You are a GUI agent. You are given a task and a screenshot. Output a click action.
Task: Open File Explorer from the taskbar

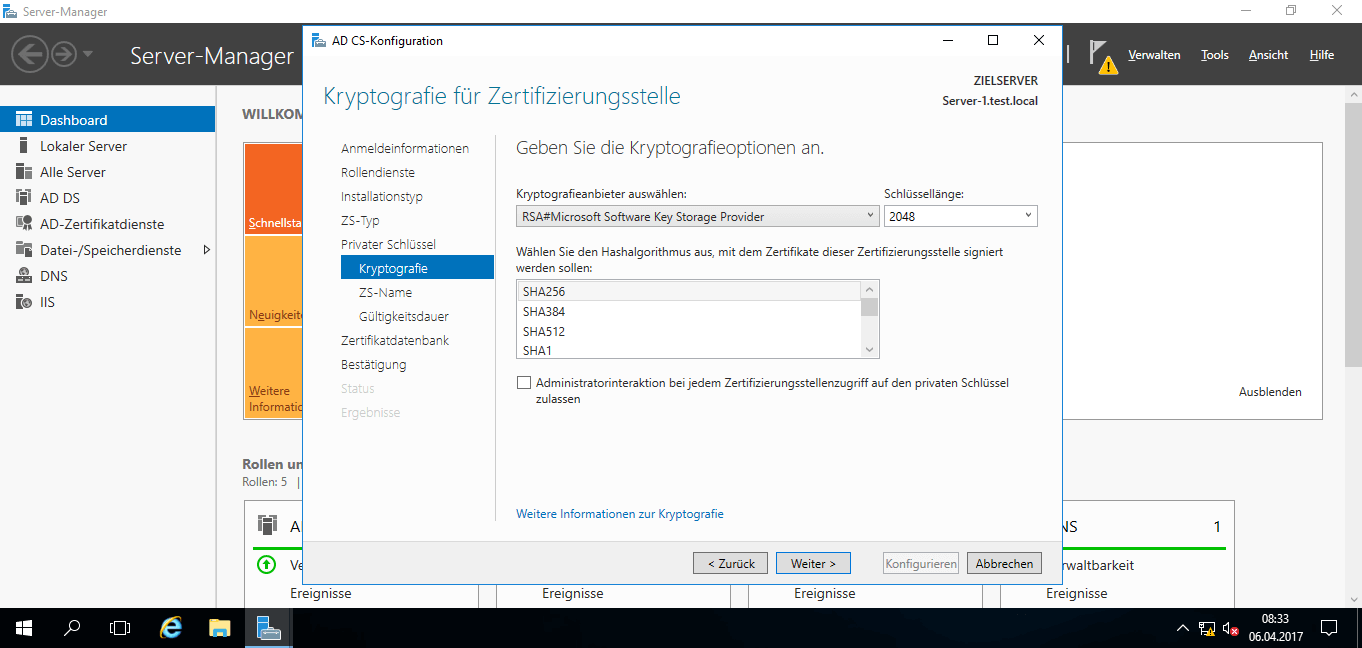tap(220, 628)
